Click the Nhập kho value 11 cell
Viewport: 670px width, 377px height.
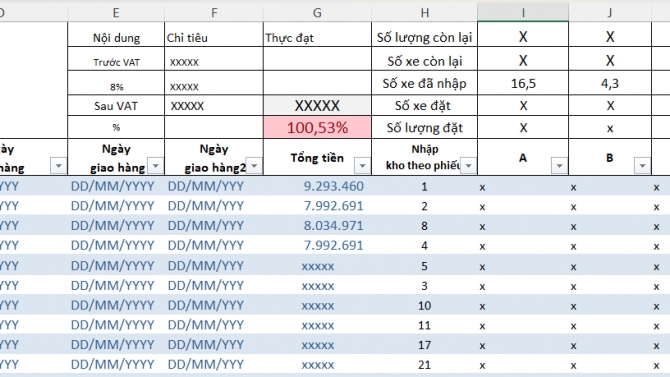coord(424,325)
